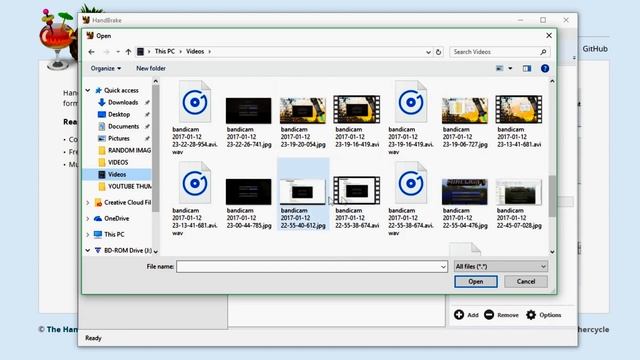Expand the This PC tree node
The height and width of the screenshot is (360, 640).
click(x=88, y=234)
